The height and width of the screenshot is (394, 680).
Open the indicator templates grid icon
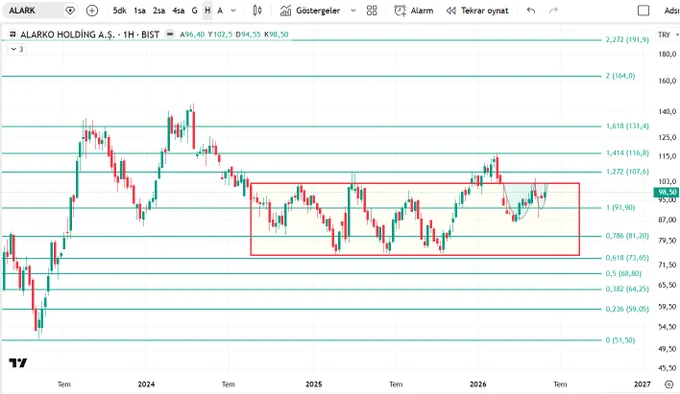coord(372,10)
